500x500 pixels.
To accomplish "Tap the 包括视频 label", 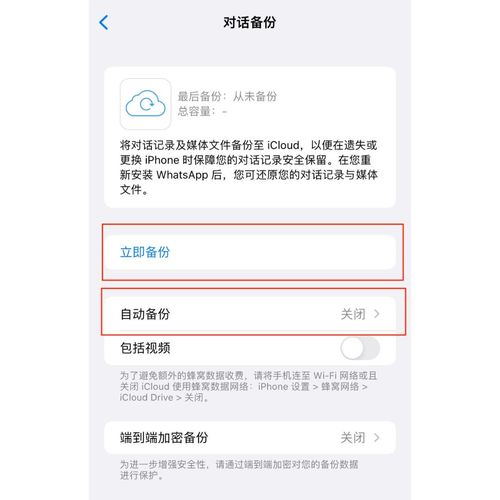I will pyautogui.click(x=145, y=348).
